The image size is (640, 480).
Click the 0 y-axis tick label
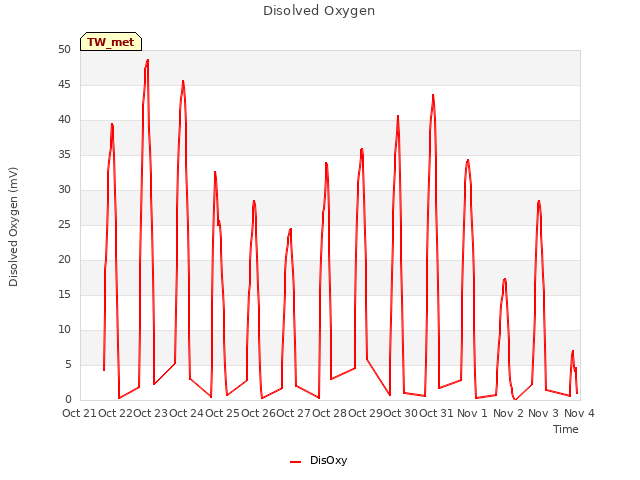[x=68, y=400]
